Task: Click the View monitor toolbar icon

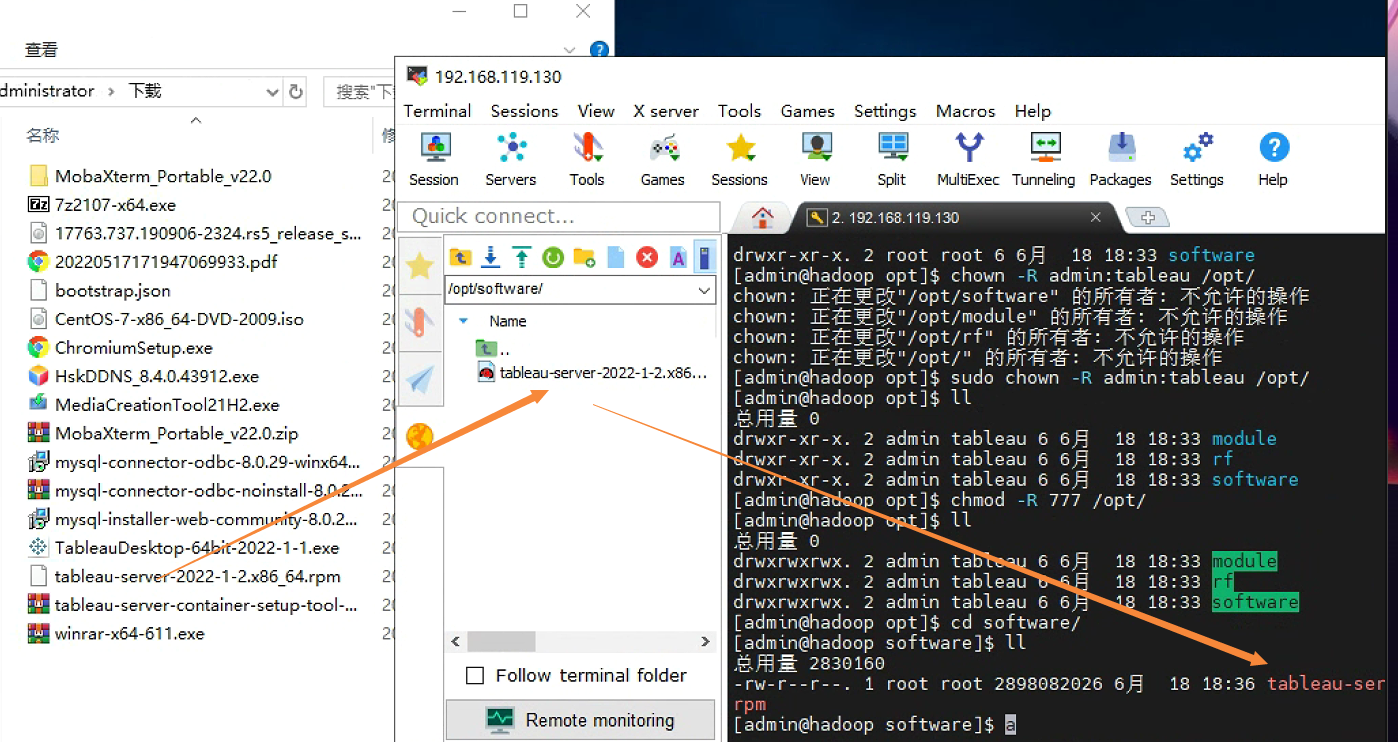Action: pos(816,159)
